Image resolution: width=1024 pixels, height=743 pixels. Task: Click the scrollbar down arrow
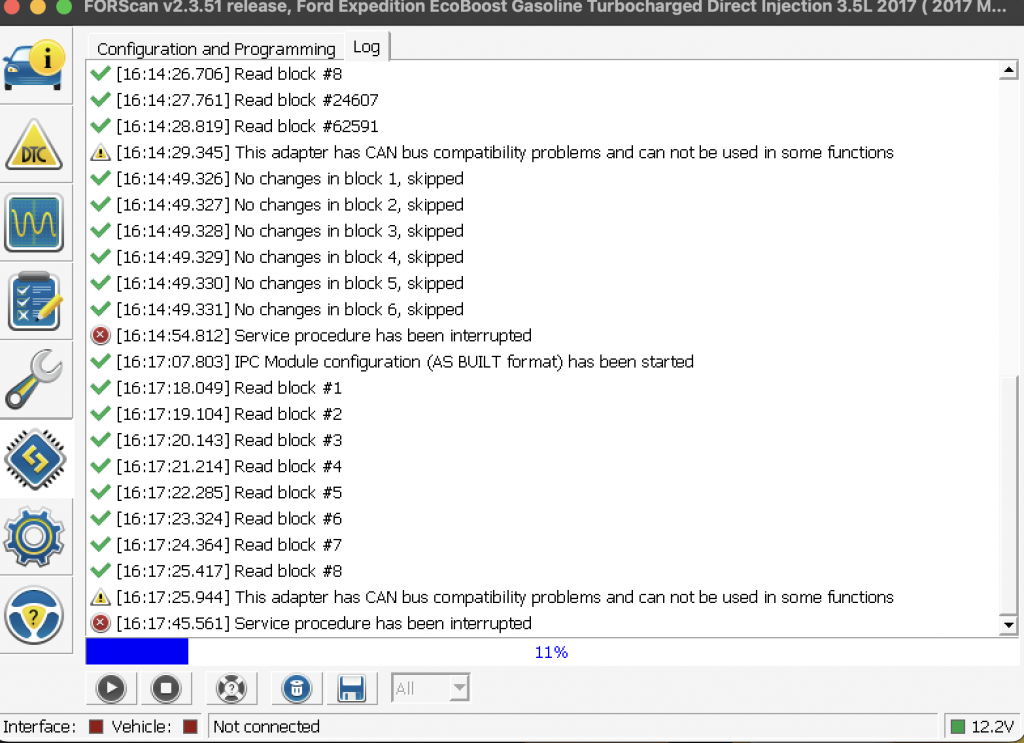click(1009, 624)
